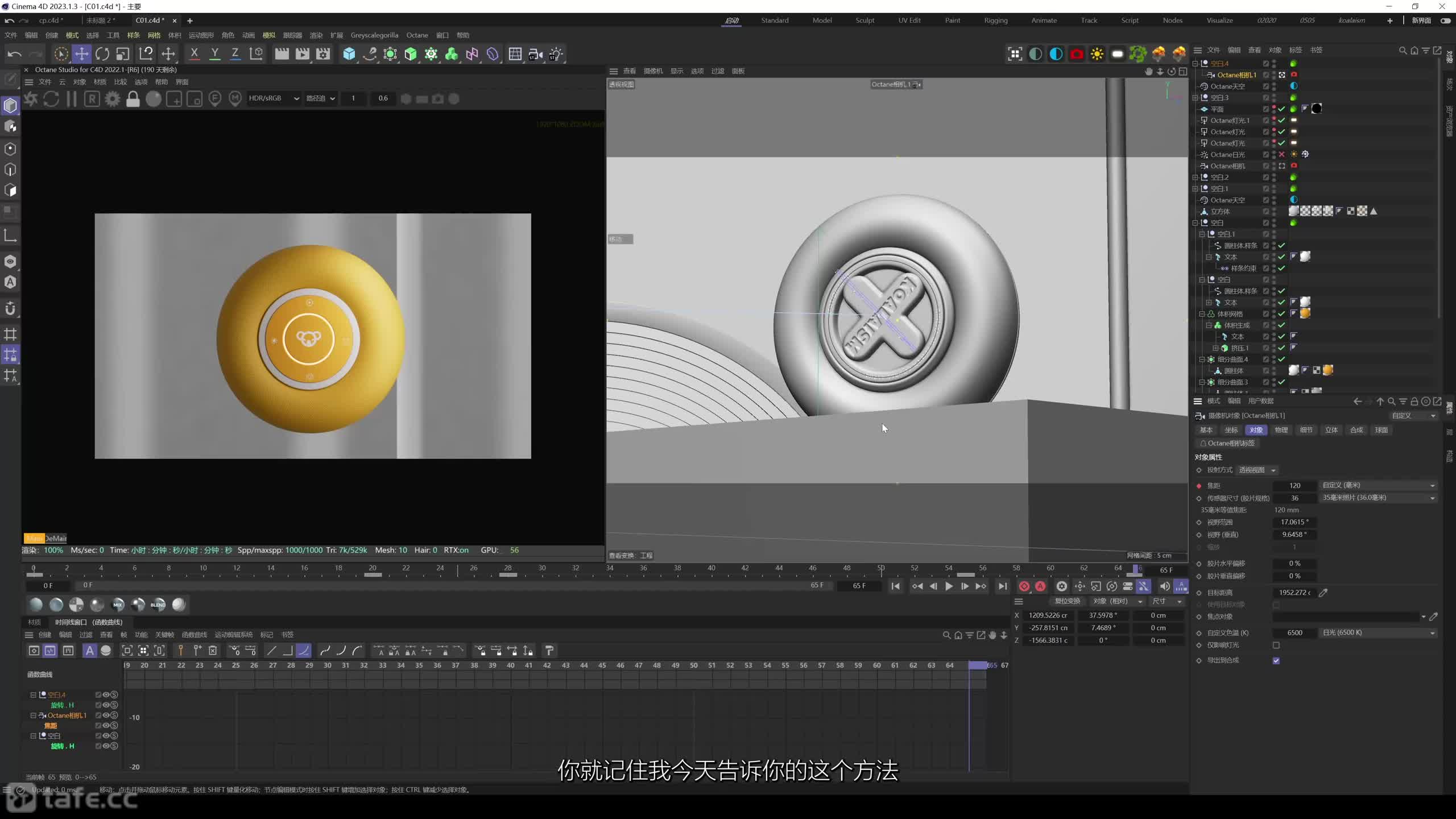1456x819 pixels.
Task: Toggle Autokeying red A button
Action: tap(1040, 586)
